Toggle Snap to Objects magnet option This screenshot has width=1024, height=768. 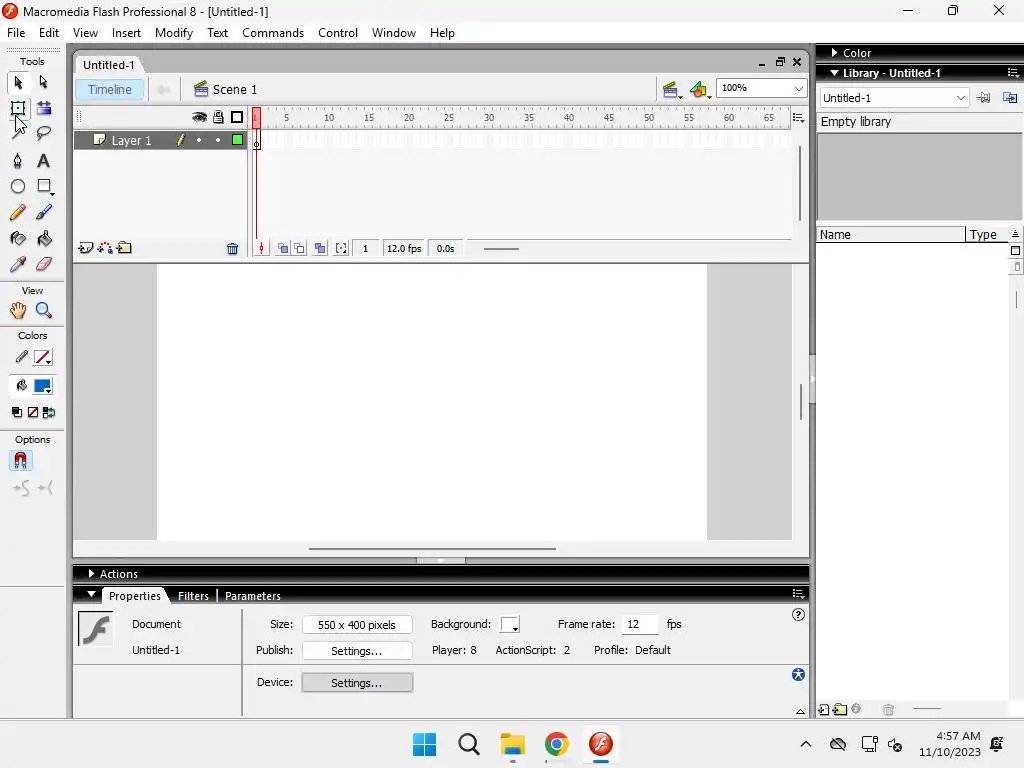[20, 461]
